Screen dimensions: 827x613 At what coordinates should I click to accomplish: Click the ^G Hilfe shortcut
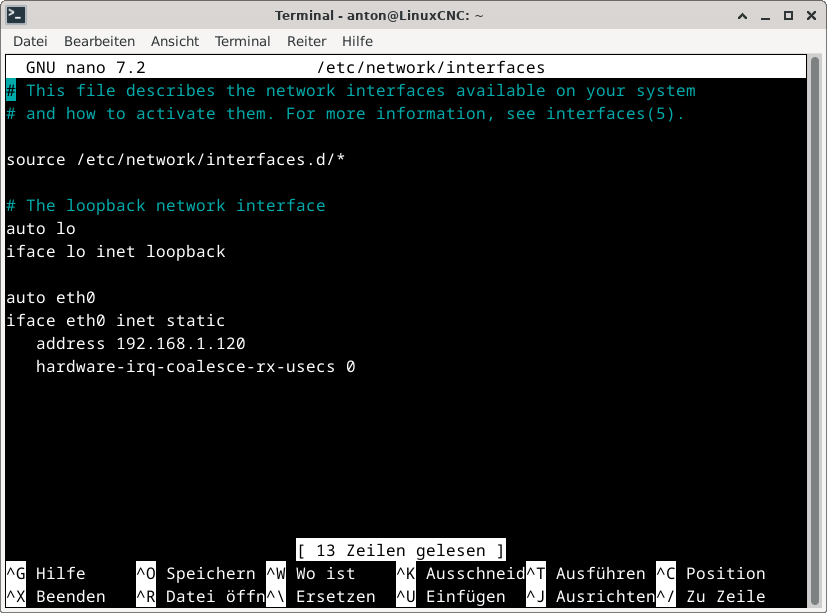pos(46,573)
